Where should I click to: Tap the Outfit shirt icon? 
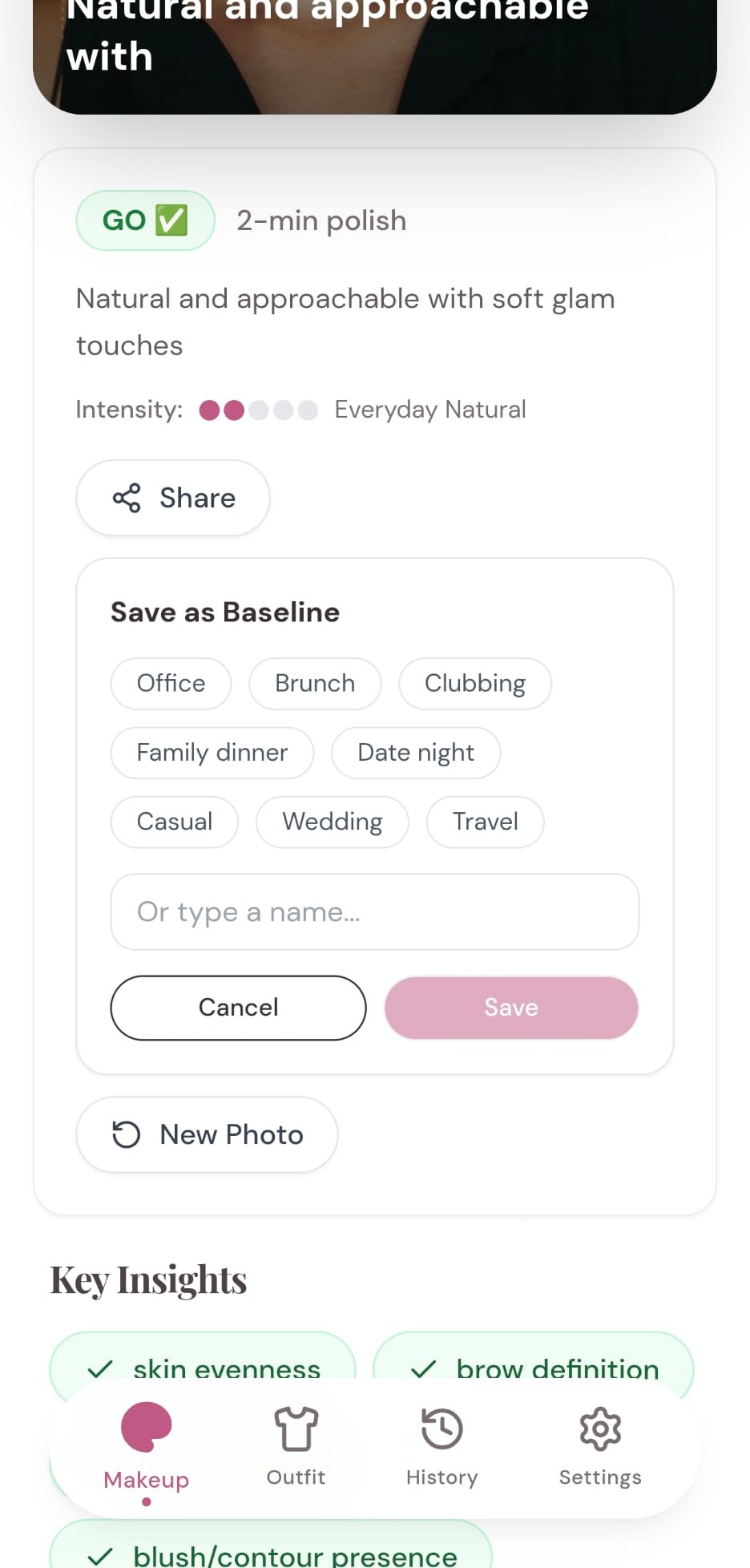pyautogui.click(x=296, y=1429)
